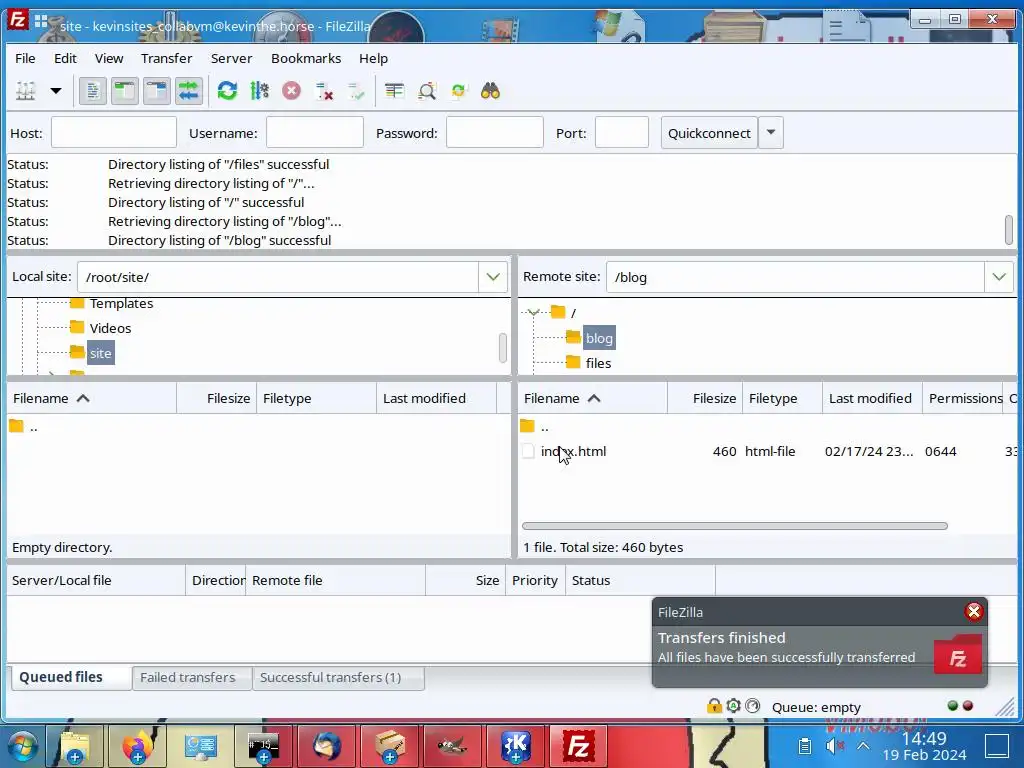The width and height of the screenshot is (1024, 768).
Task: Open the Start menu orb
Action: 22,746
